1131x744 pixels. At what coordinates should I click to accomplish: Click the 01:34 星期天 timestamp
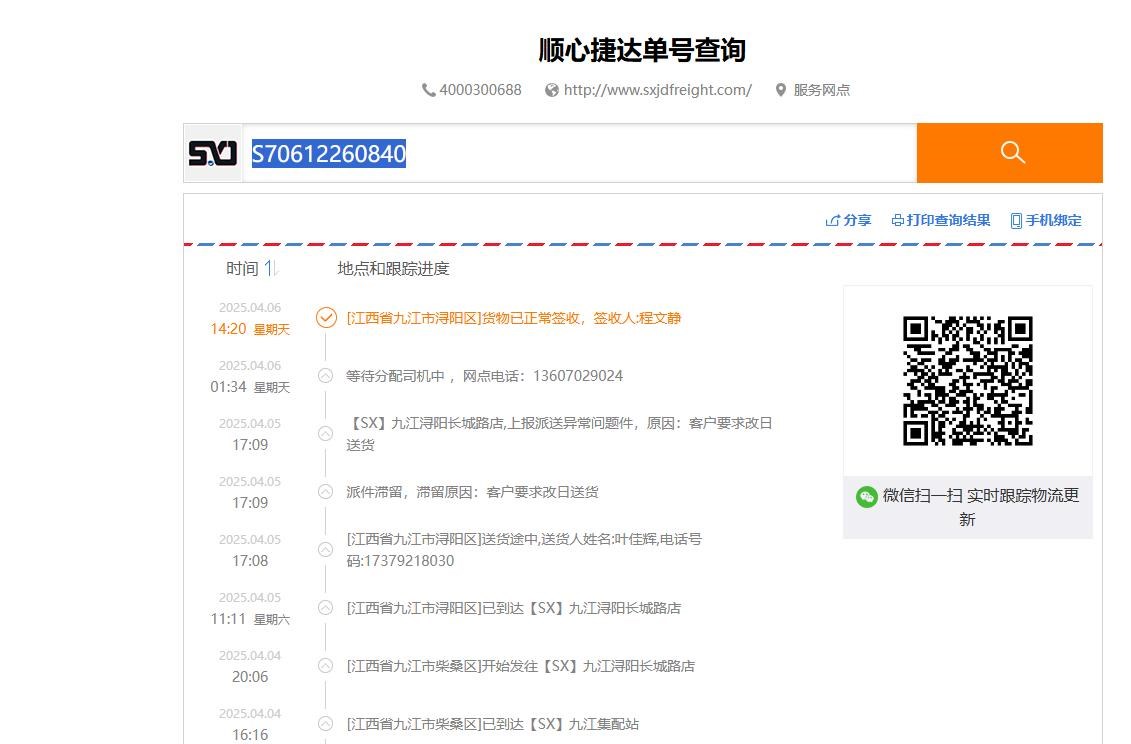tap(250, 387)
